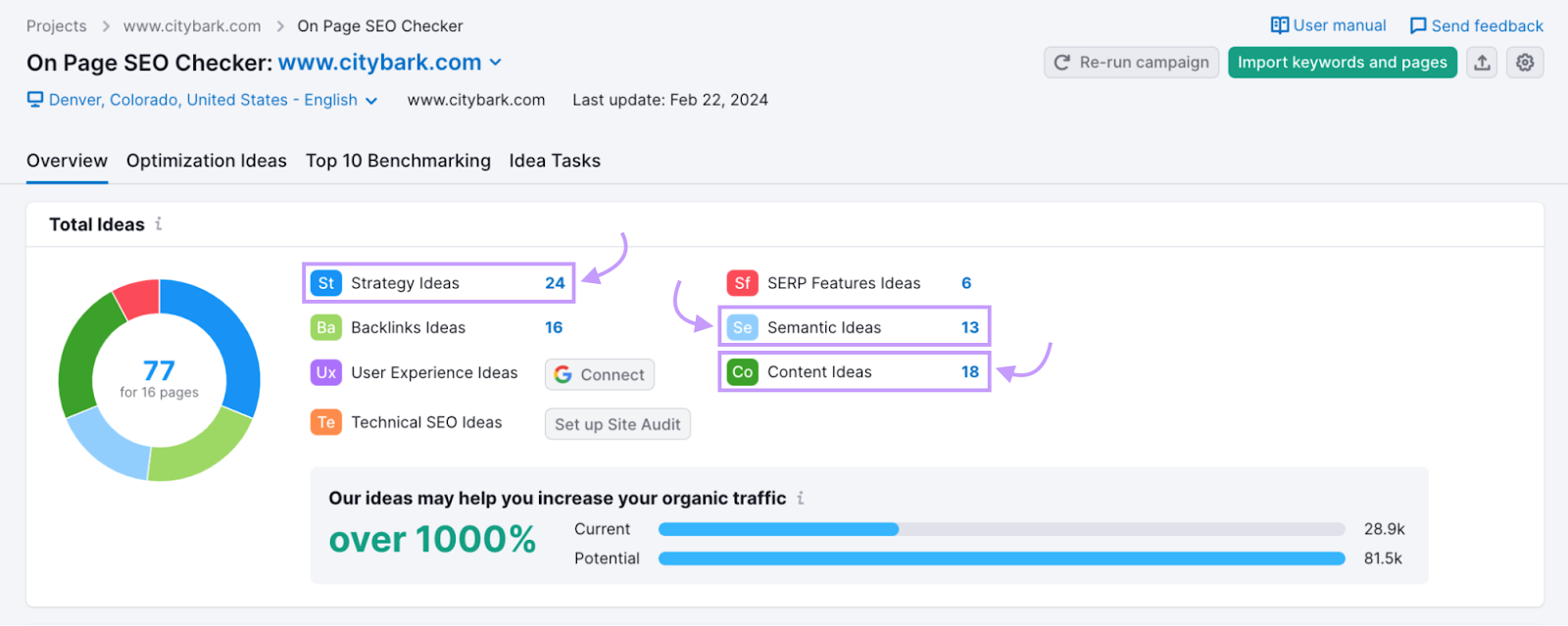Open the Top 10 Benchmarking tab
1568x626 pixels.
398,161
